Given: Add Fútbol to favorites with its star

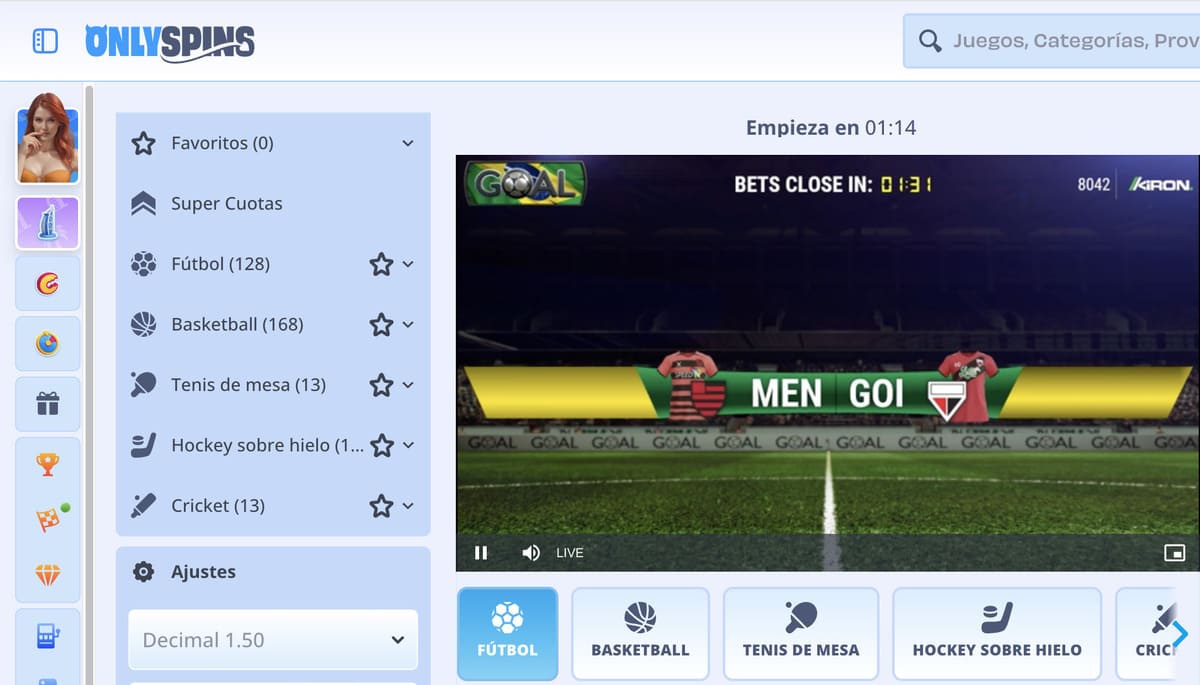Looking at the screenshot, I should (x=381, y=264).
